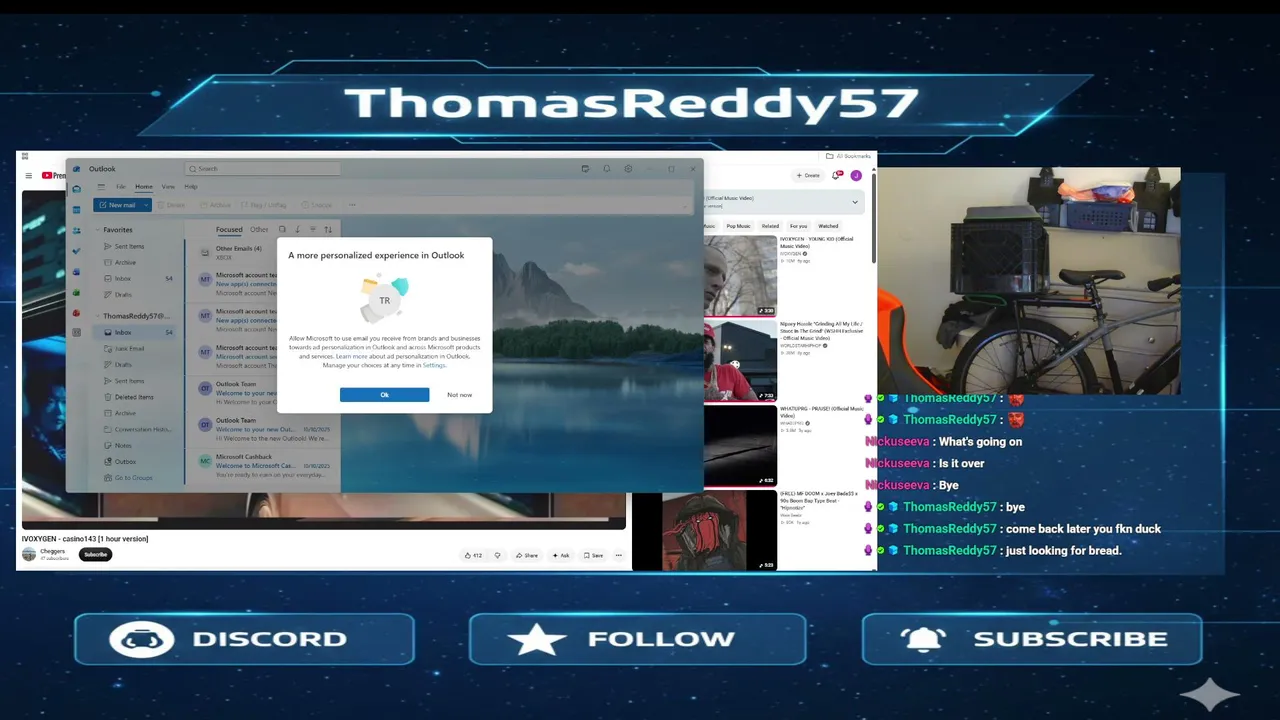Dislike the YouTube video

(497, 555)
